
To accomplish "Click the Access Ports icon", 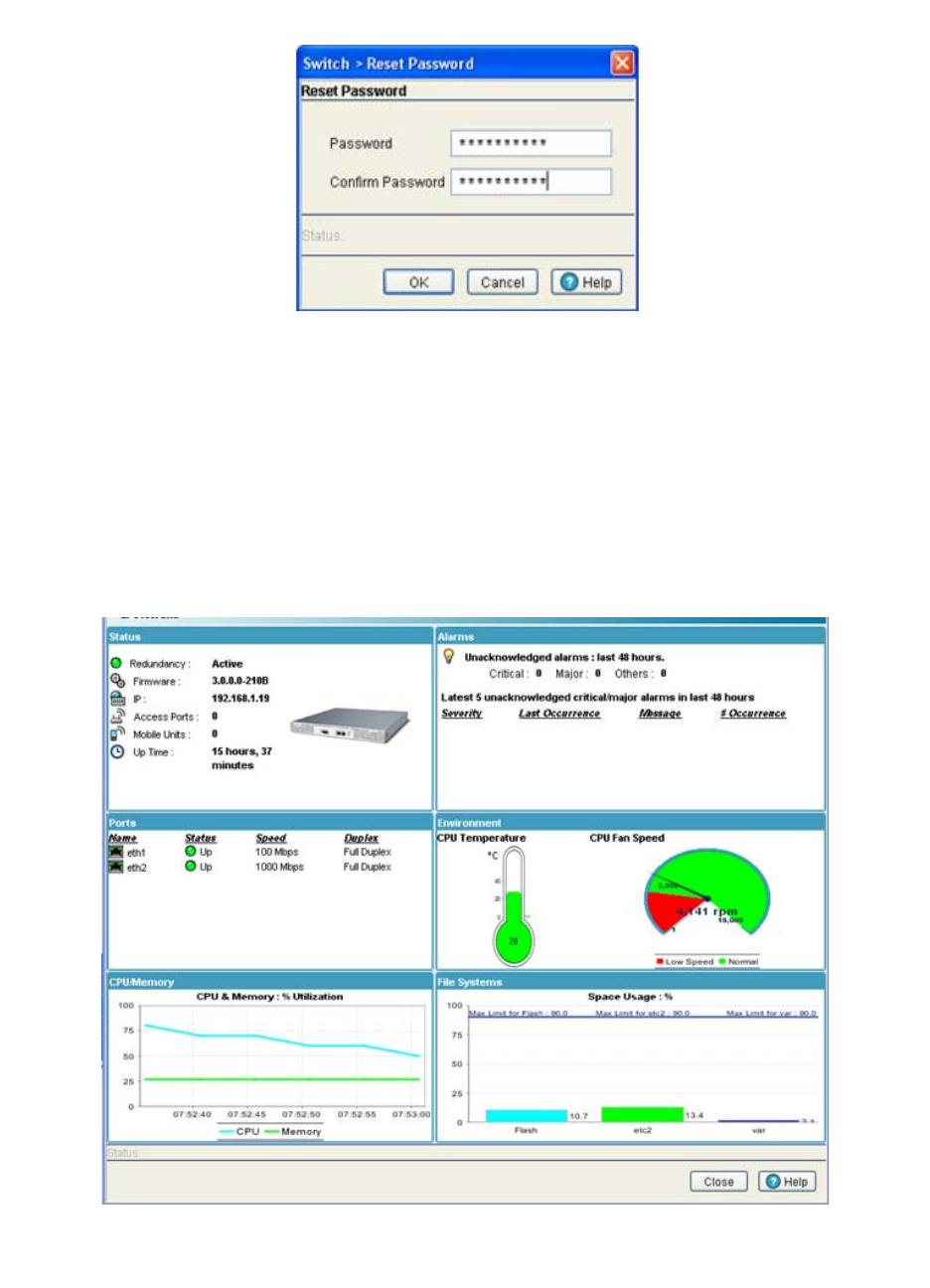I will (116, 716).
